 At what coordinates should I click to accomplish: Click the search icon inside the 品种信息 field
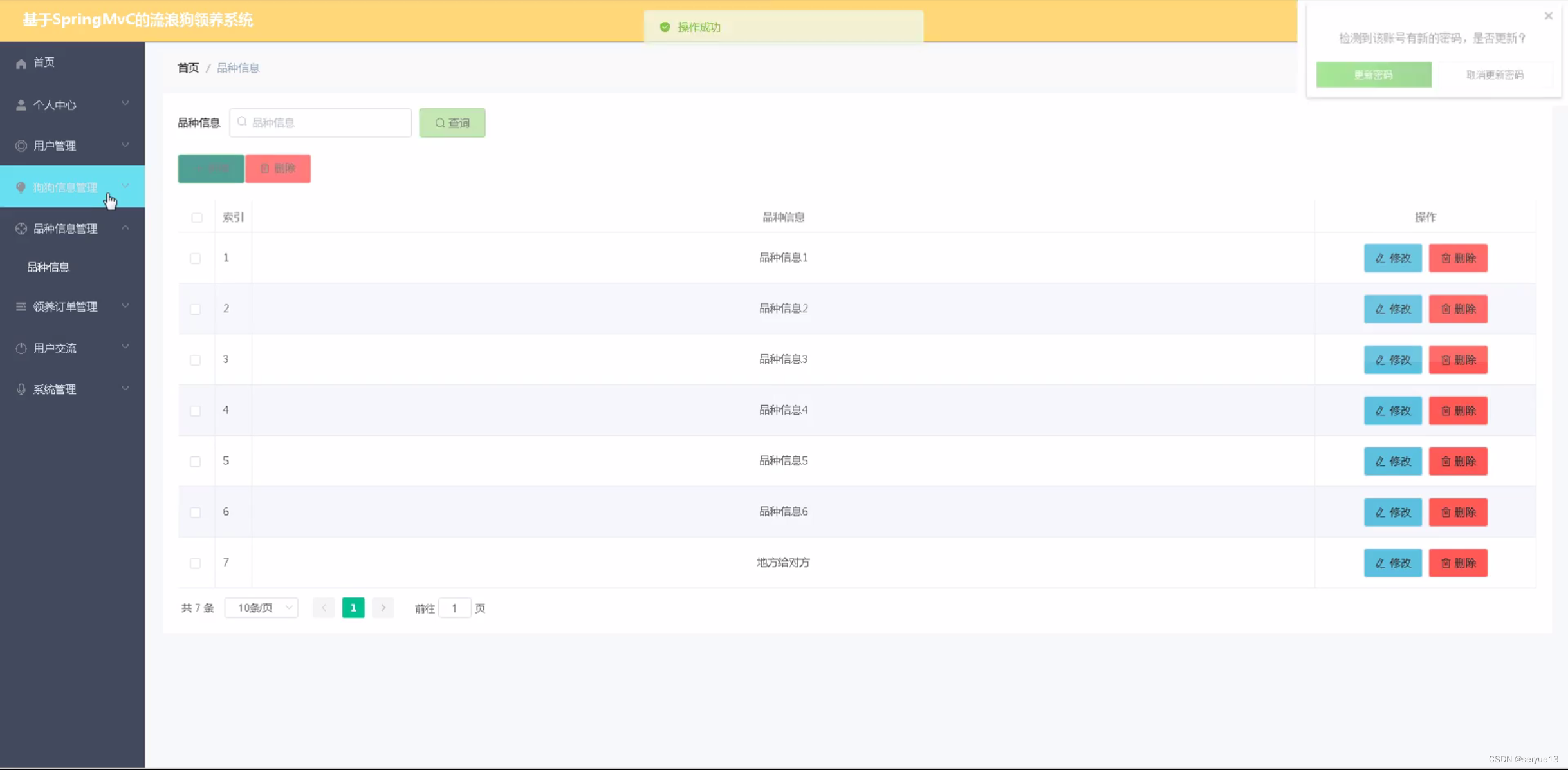tap(242, 122)
